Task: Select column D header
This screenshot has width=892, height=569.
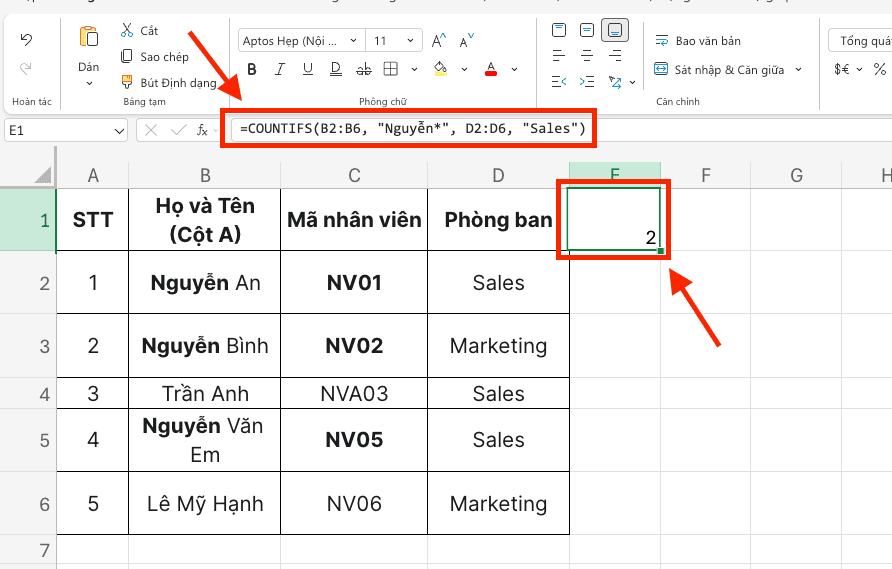Action: (x=498, y=175)
